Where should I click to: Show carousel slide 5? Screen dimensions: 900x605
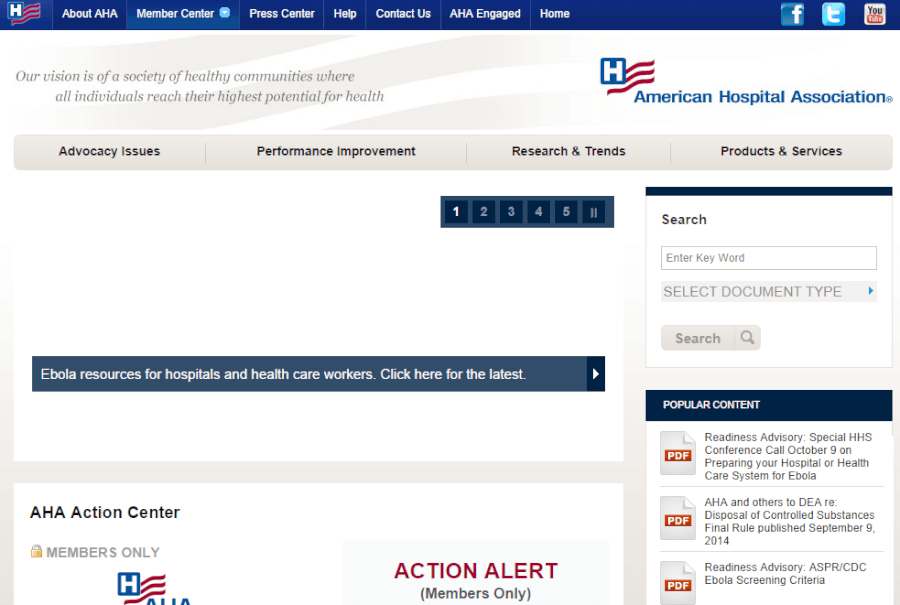tap(566, 212)
